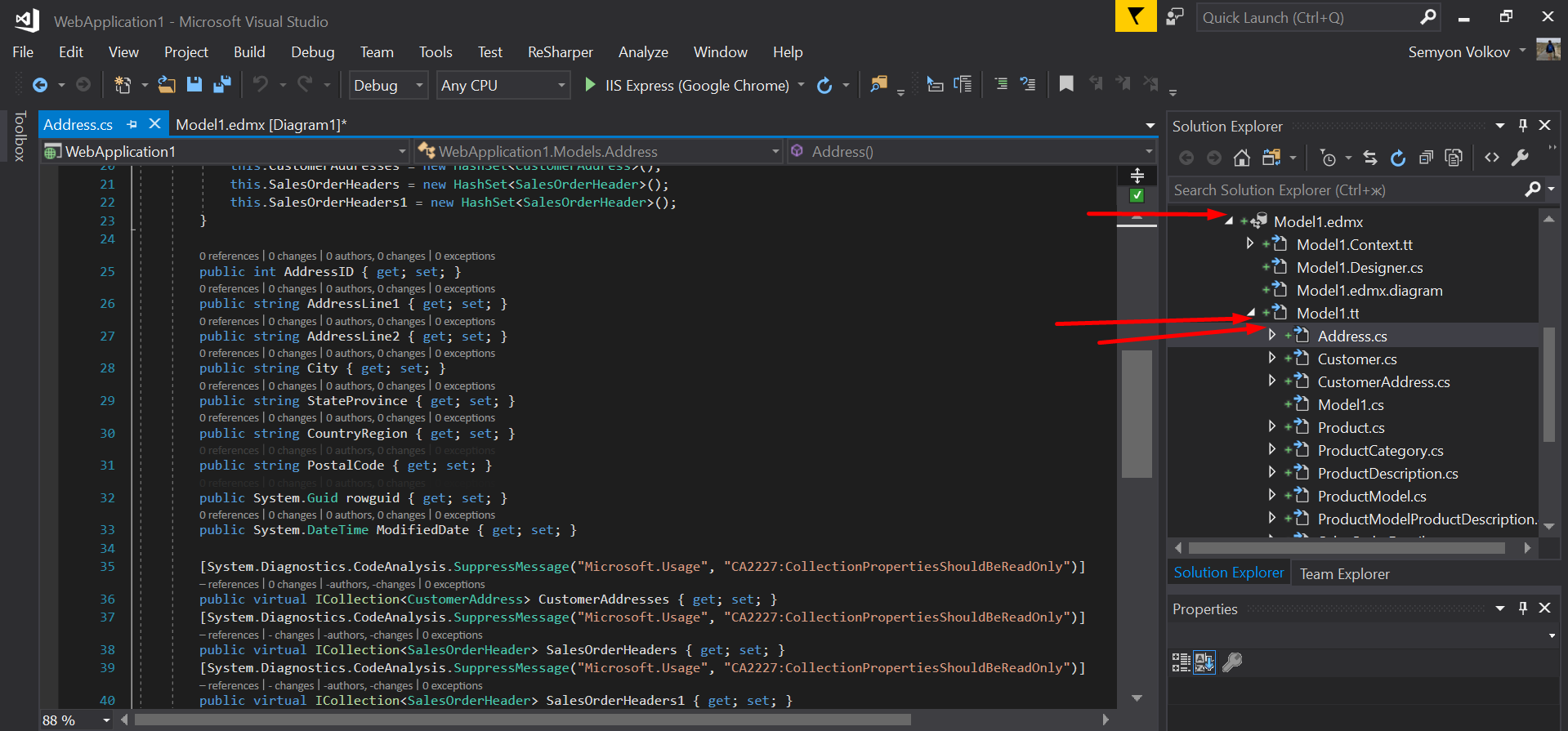Click the search magnifier in Solution Explorer

1533,189
